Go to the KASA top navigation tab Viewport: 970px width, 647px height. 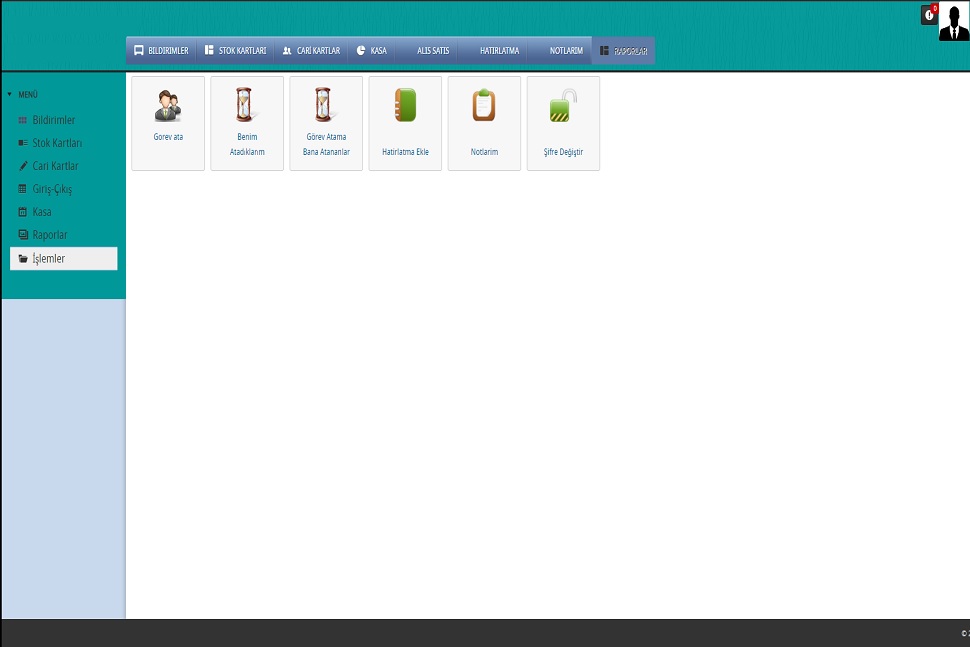(x=372, y=50)
